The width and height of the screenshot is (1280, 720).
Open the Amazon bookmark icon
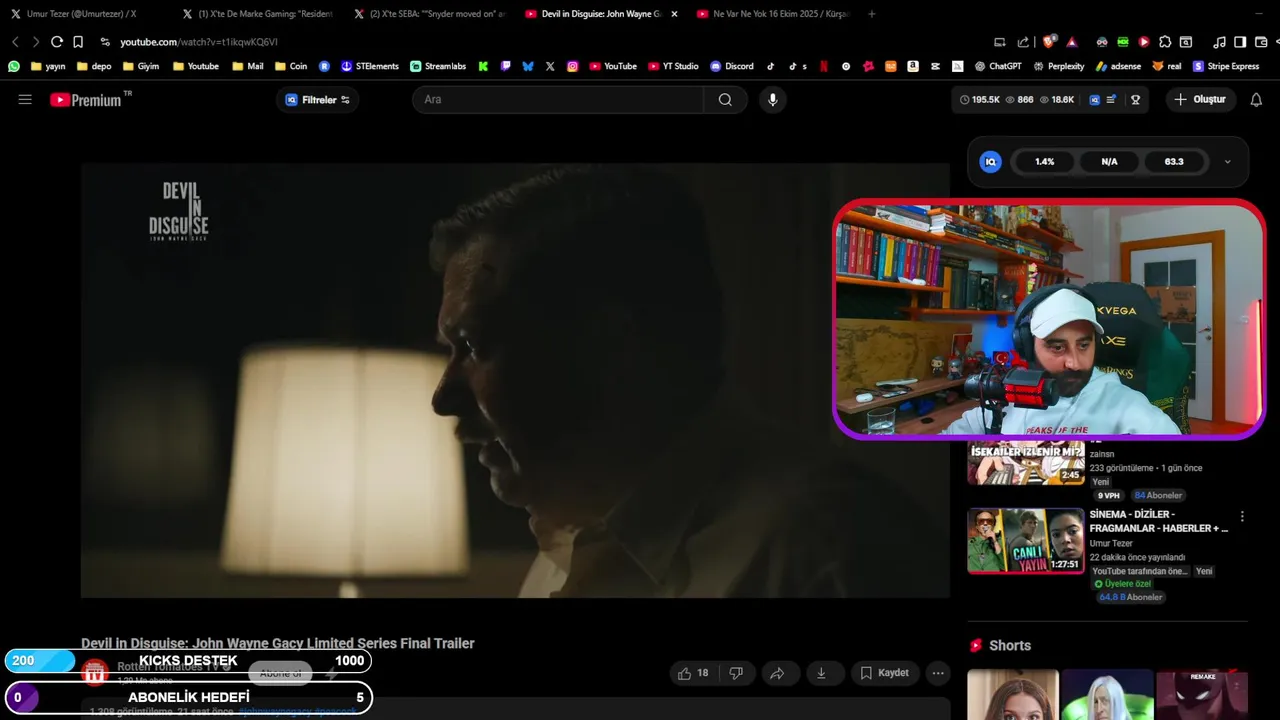coord(913,66)
